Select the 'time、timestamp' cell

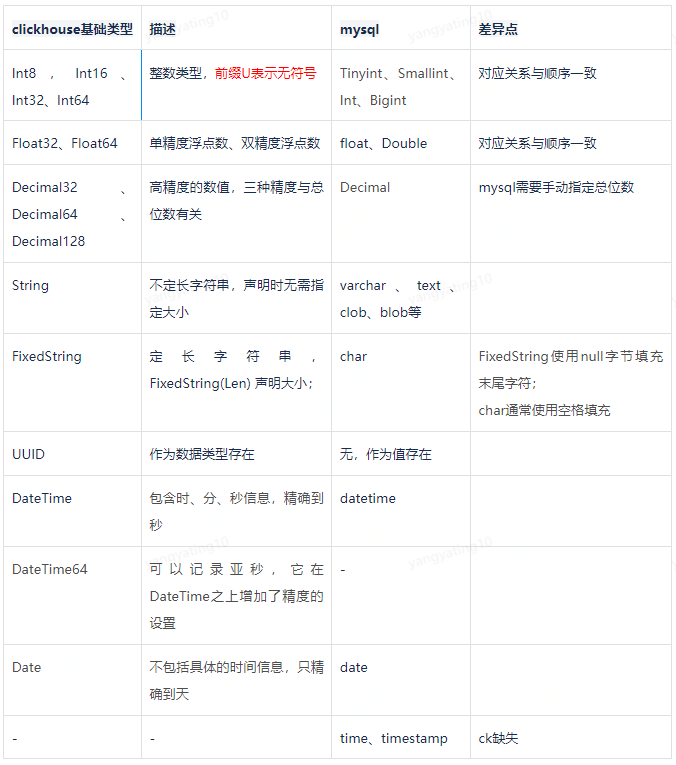[400, 737]
